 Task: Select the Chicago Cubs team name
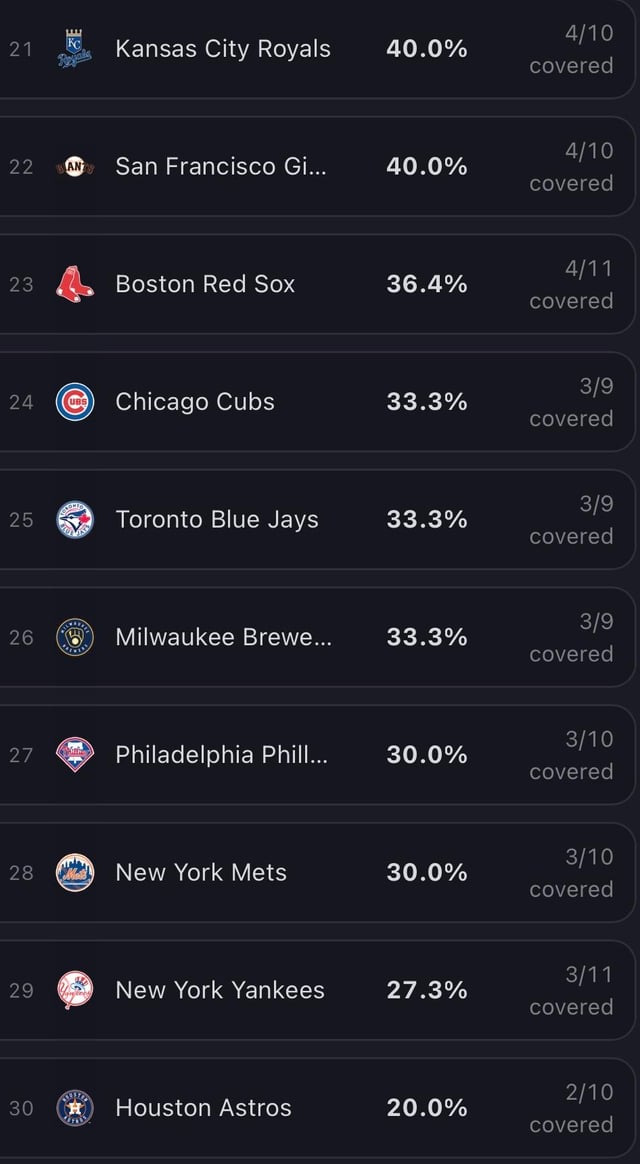click(195, 402)
